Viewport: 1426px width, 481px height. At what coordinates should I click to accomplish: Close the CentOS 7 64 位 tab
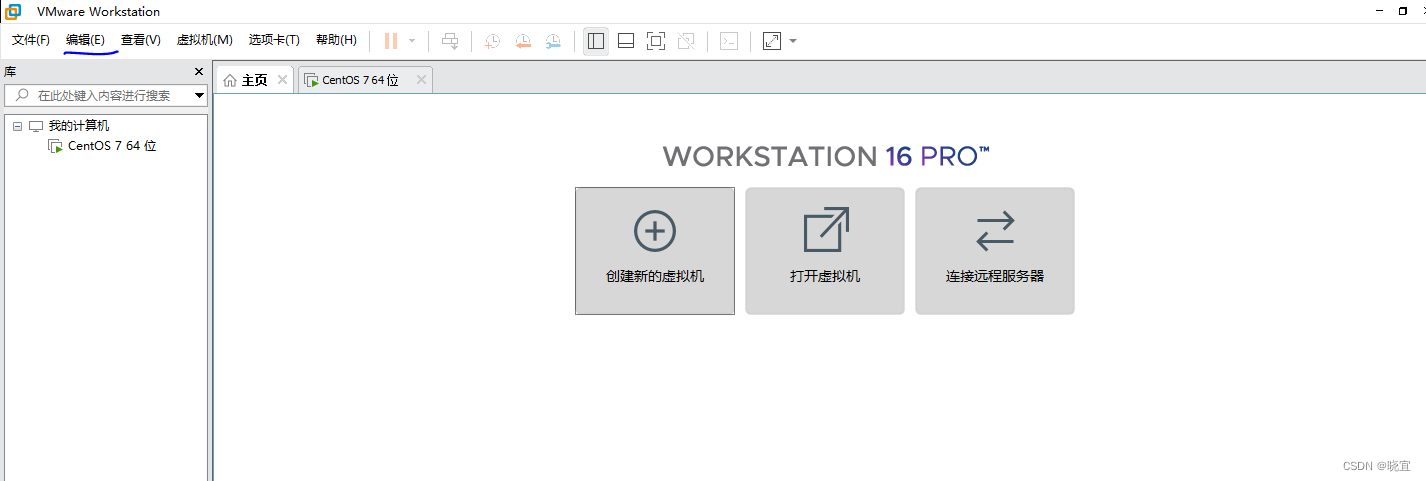[421, 80]
